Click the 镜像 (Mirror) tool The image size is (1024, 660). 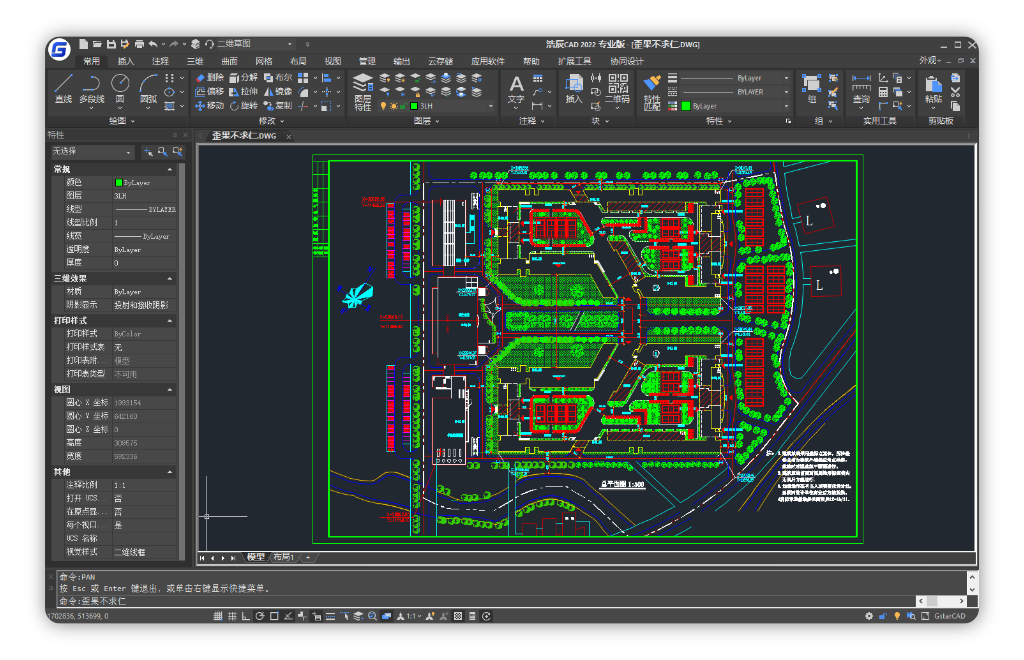click(278, 91)
